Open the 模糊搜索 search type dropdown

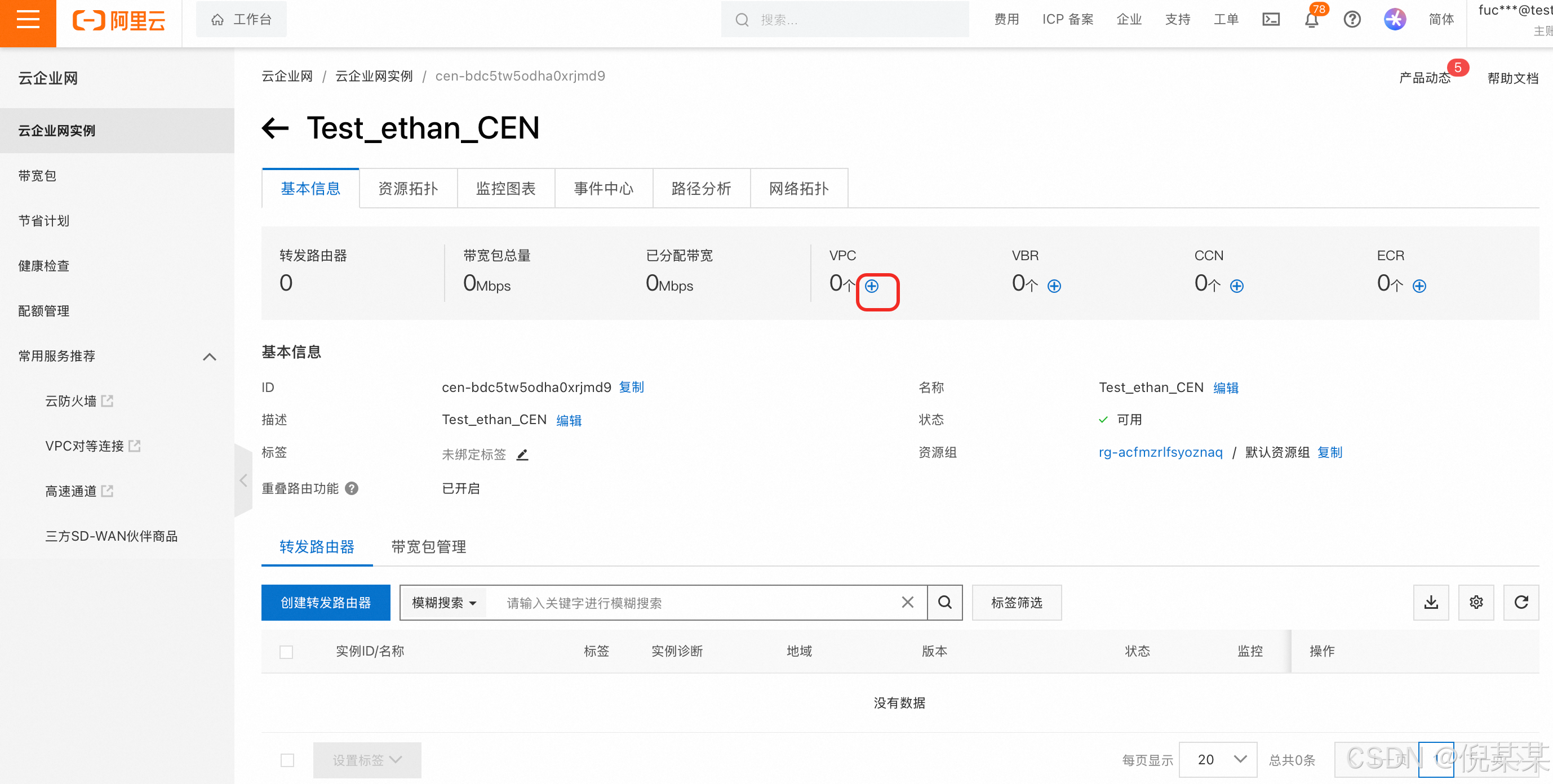tap(443, 603)
